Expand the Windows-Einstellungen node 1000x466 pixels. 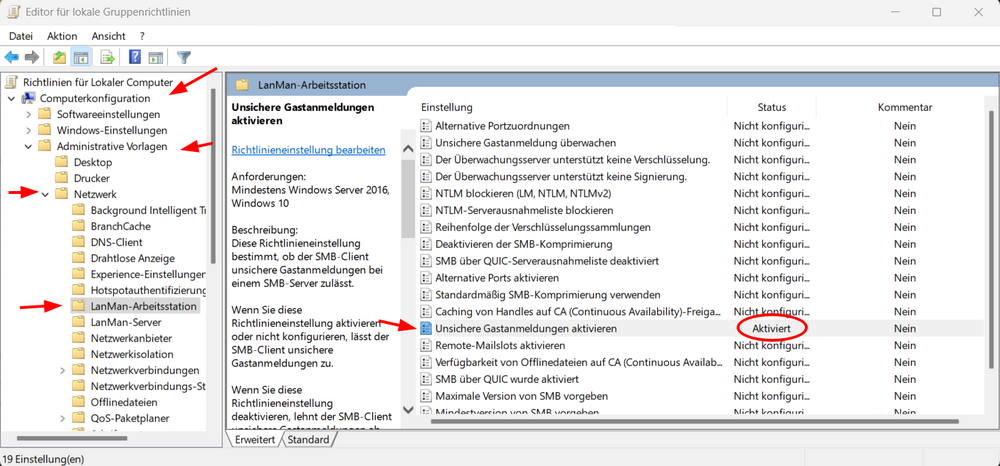[x=28, y=131]
